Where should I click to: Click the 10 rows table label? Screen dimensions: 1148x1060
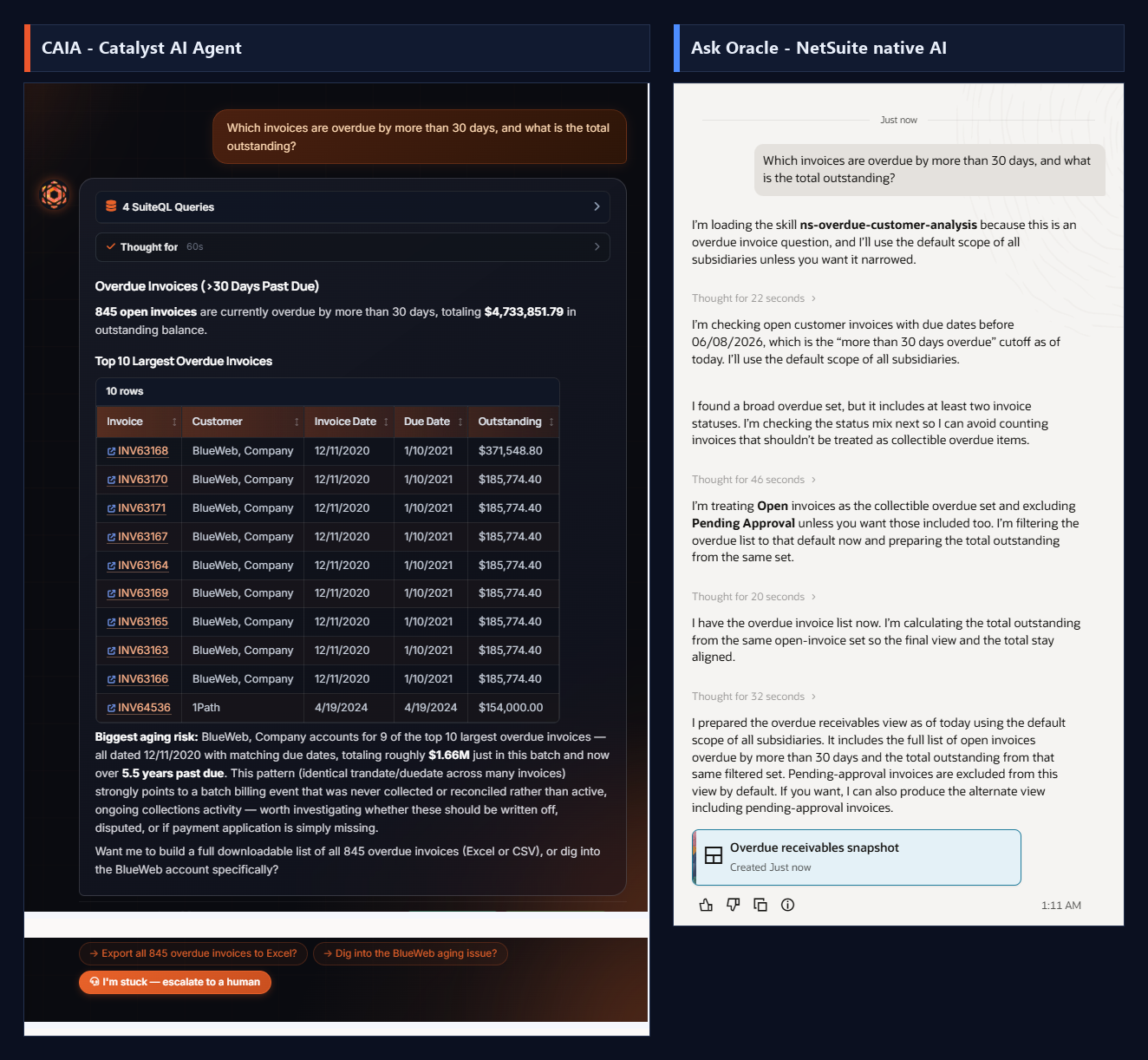125,391
